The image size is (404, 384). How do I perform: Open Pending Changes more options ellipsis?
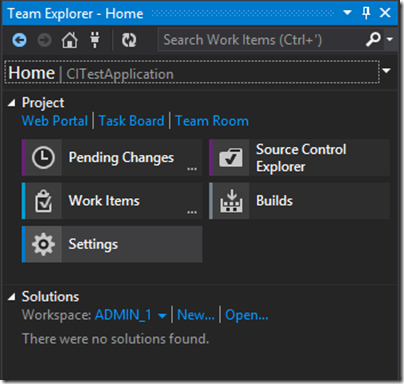coord(192,169)
